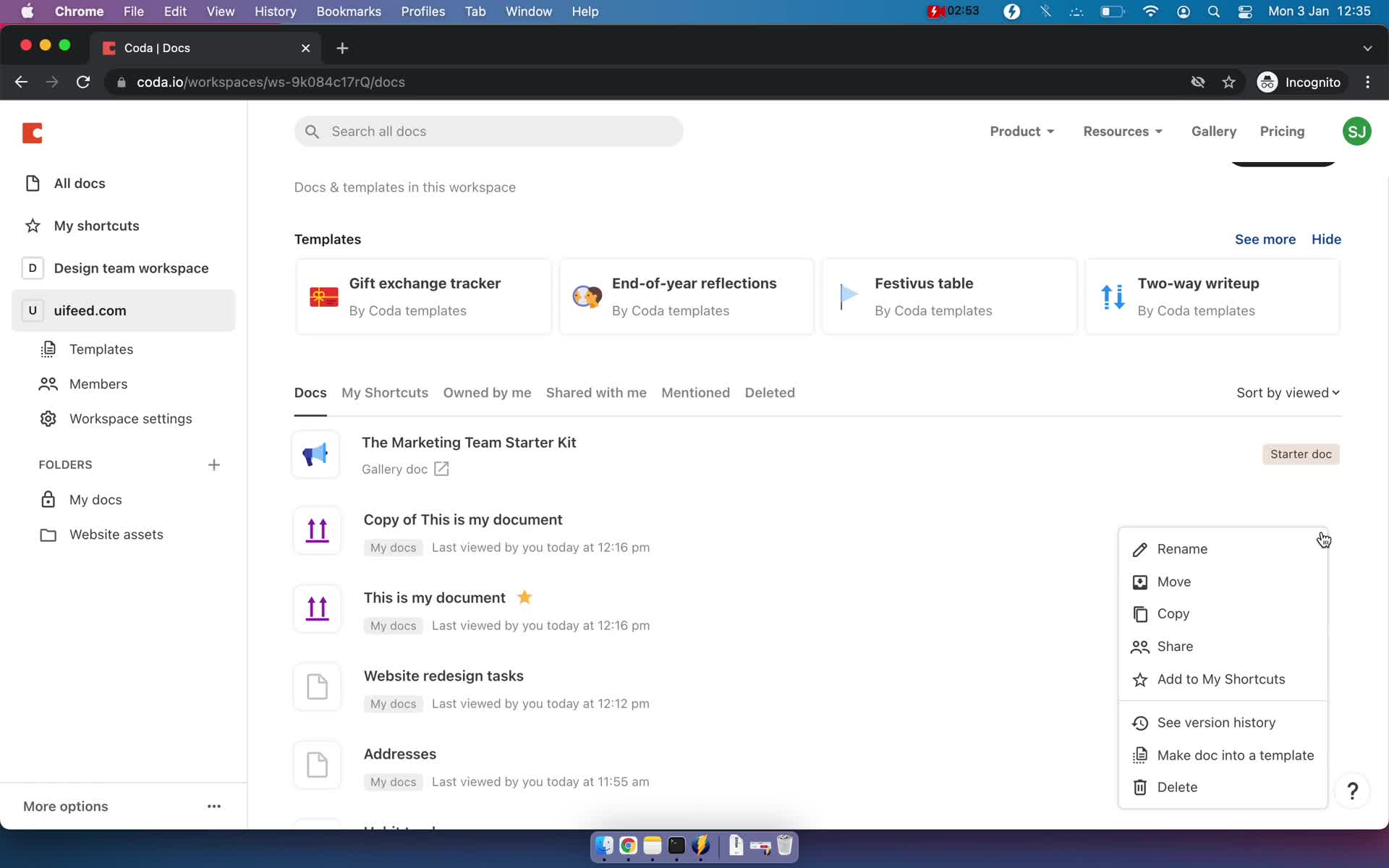Click See more templates
This screenshot has height=868, width=1389.
1265,239
